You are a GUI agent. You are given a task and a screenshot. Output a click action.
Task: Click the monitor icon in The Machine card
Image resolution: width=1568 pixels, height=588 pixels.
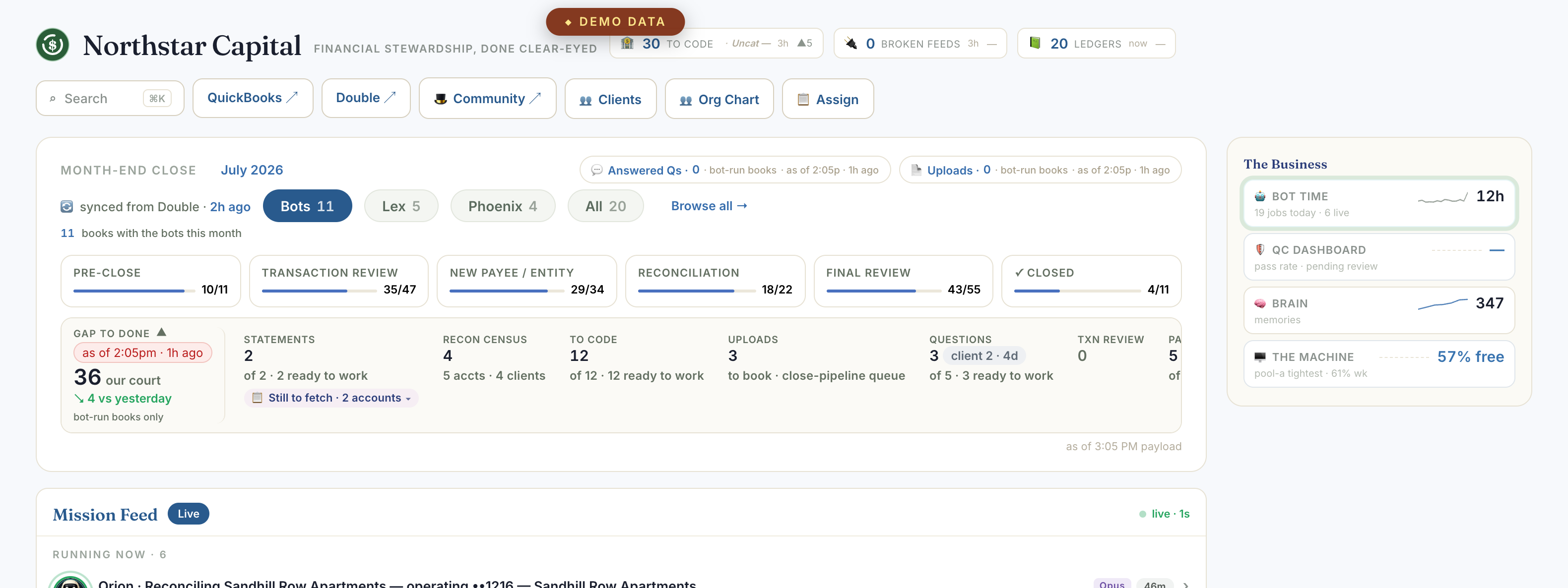pyautogui.click(x=1260, y=357)
